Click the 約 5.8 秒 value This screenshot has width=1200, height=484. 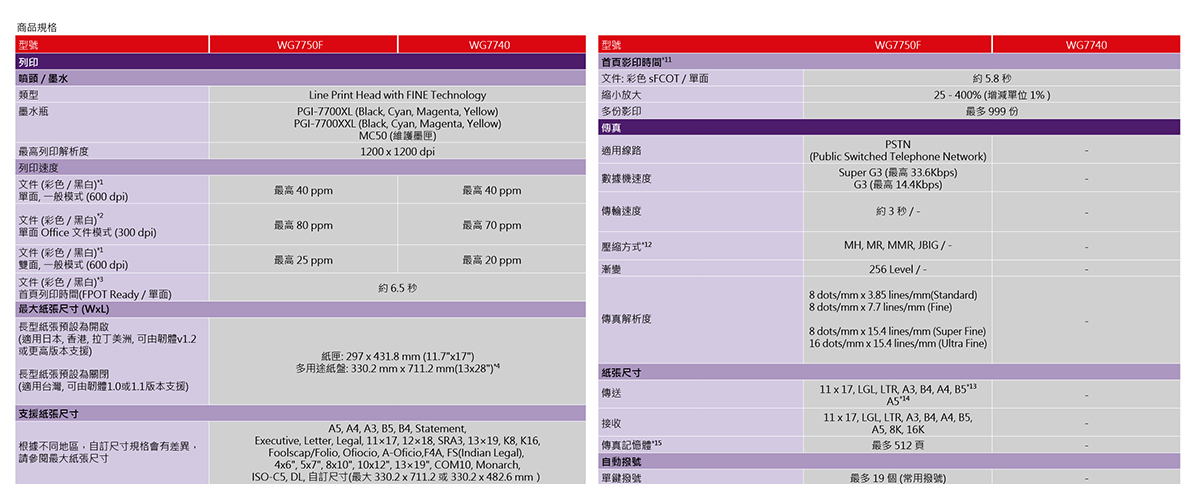pyautogui.click(x=992, y=78)
